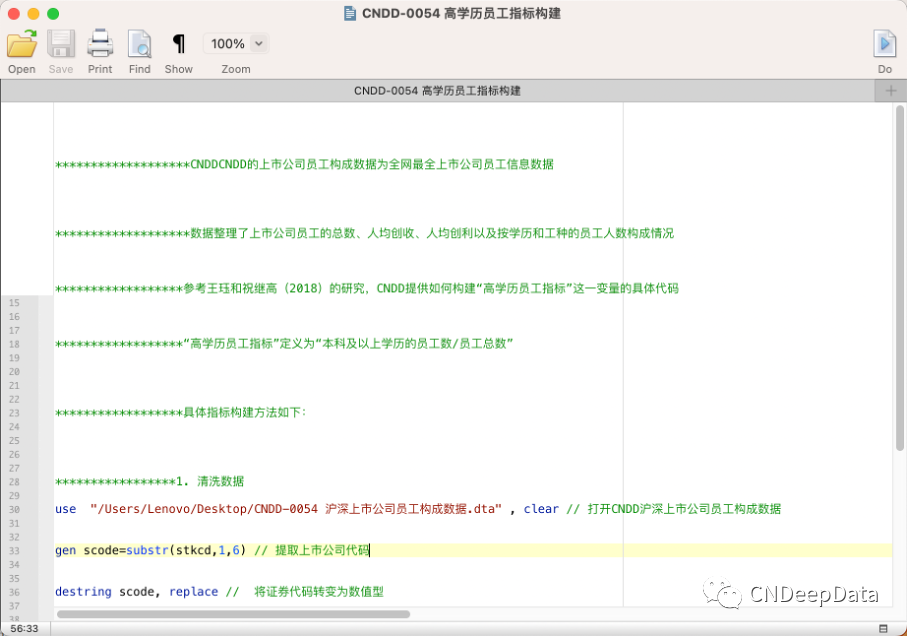Click the comment line mentioning 王珏和祝继高 (2018)
This screenshot has height=636, width=908.
[367, 288]
